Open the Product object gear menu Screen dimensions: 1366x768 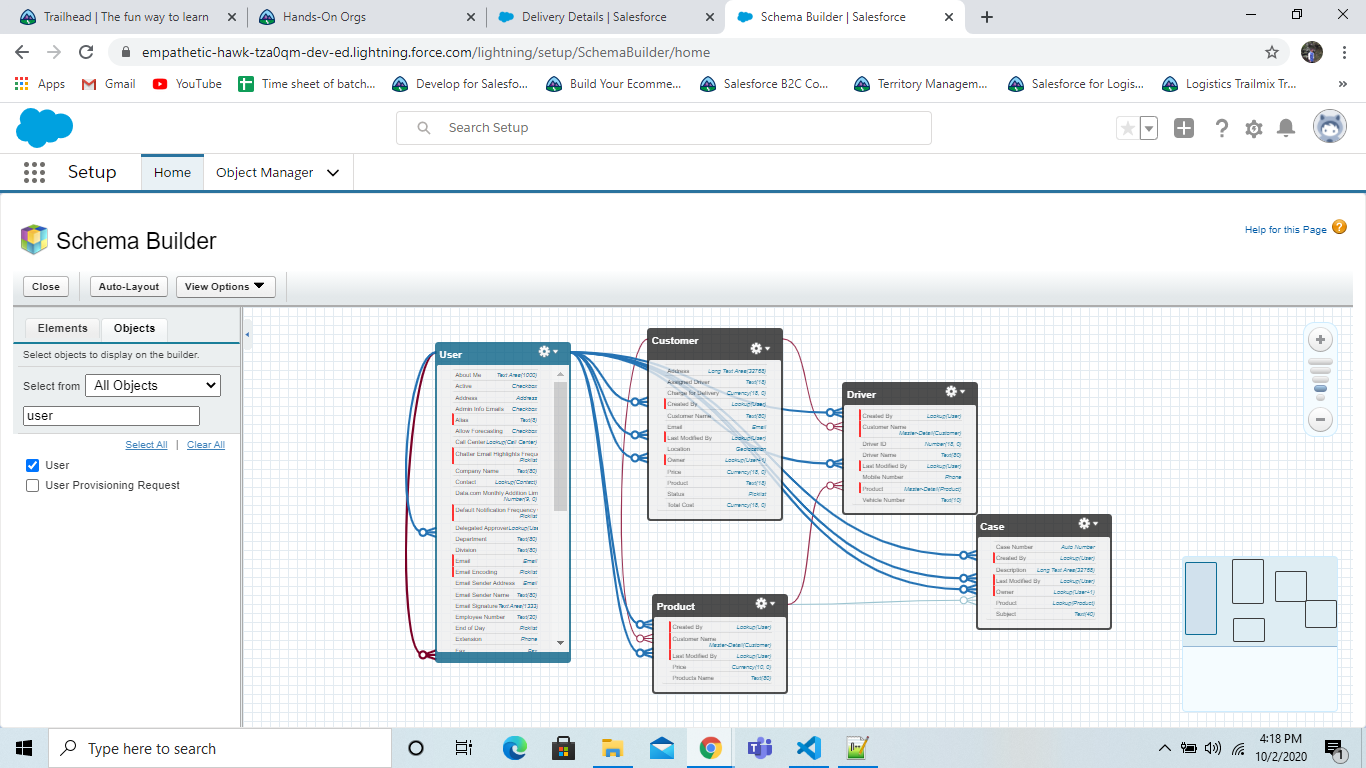(x=766, y=604)
